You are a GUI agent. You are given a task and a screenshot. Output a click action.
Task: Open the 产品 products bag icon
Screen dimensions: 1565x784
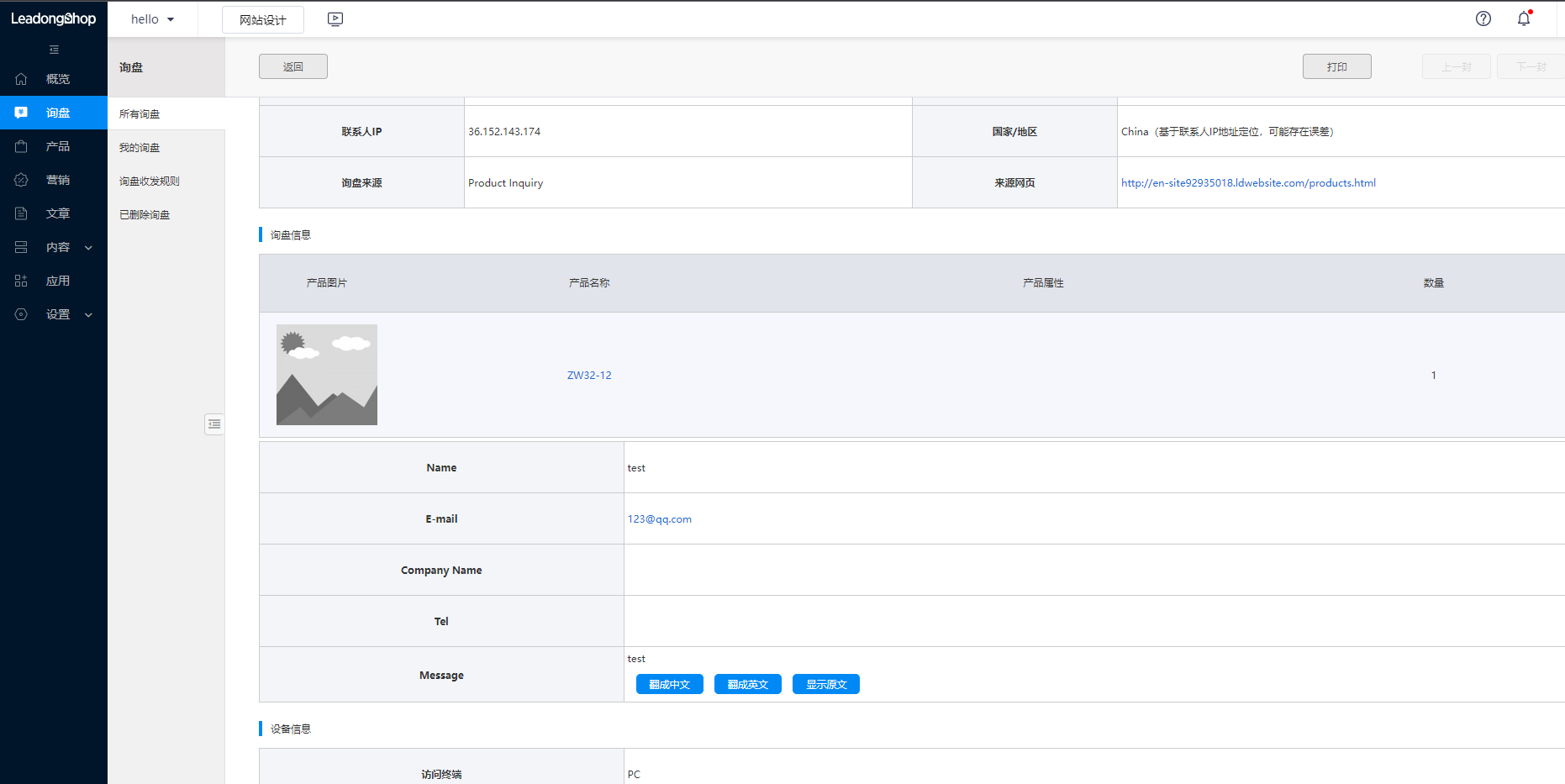click(22, 146)
